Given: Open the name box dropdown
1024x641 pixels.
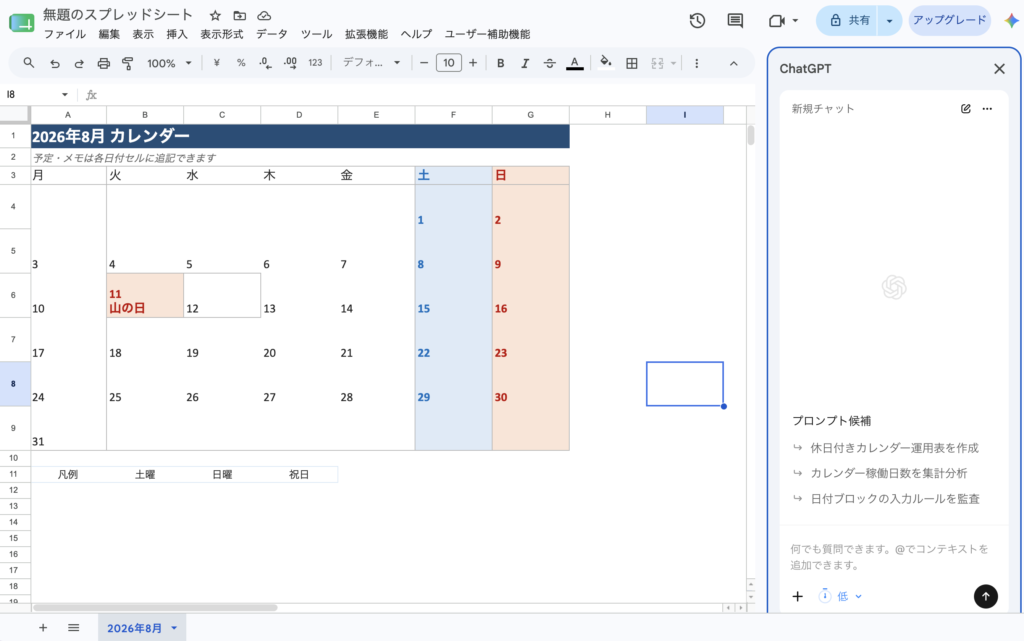Looking at the screenshot, I should tap(65, 95).
